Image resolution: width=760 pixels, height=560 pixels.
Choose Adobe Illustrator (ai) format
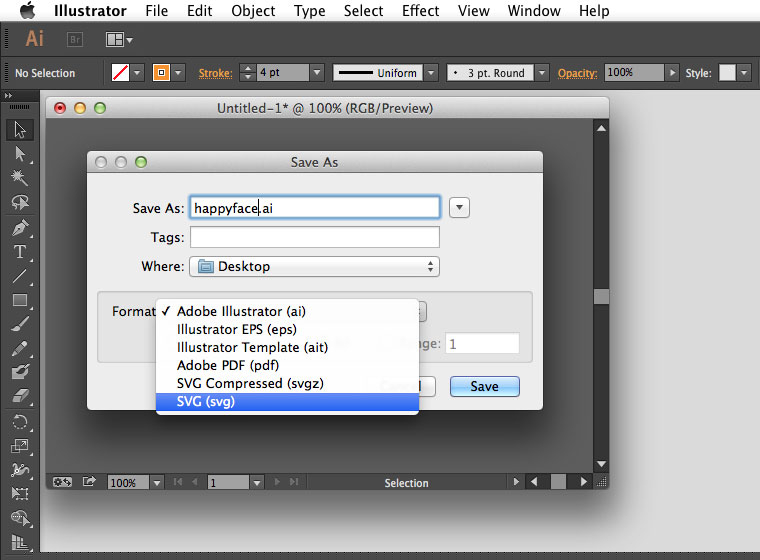coord(287,311)
